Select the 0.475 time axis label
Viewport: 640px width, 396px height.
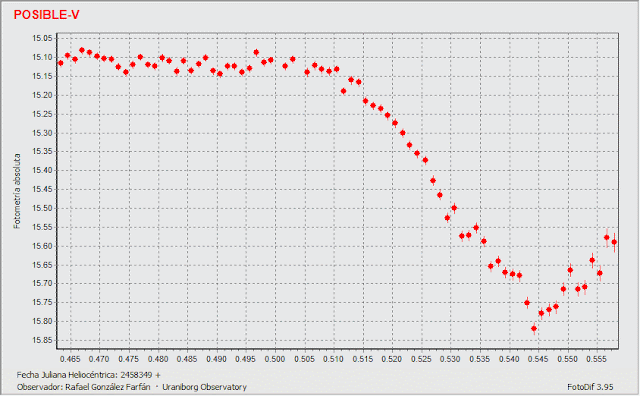coord(129,359)
